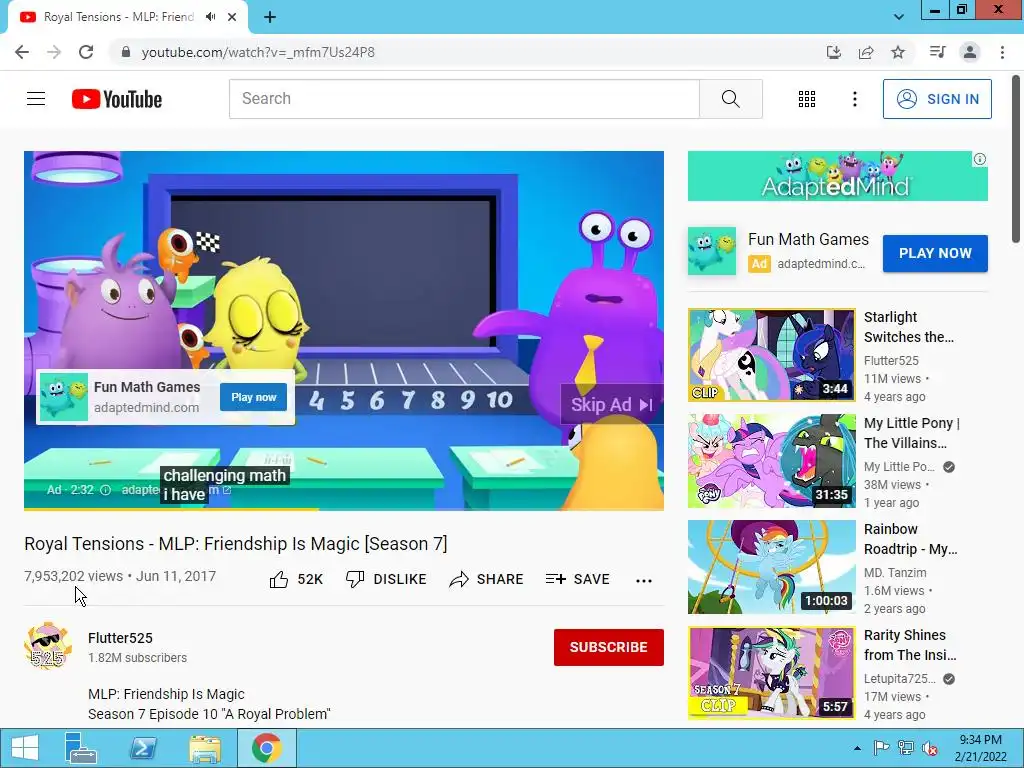Open File Explorer from the taskbar
Viewport: 1024px width, 768px height.
(x=204, y=748)
